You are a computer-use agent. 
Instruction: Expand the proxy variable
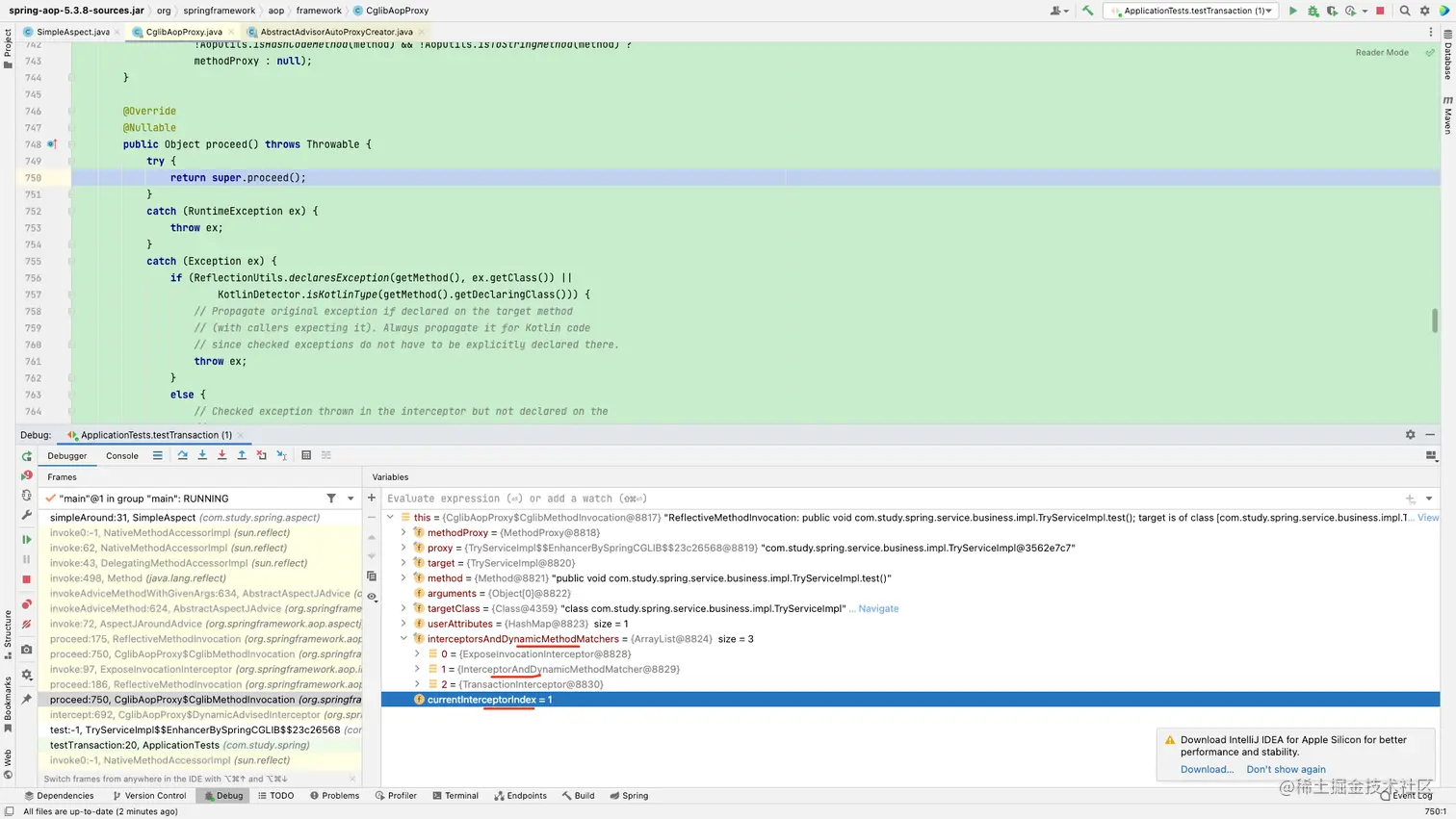pos(403,548)
